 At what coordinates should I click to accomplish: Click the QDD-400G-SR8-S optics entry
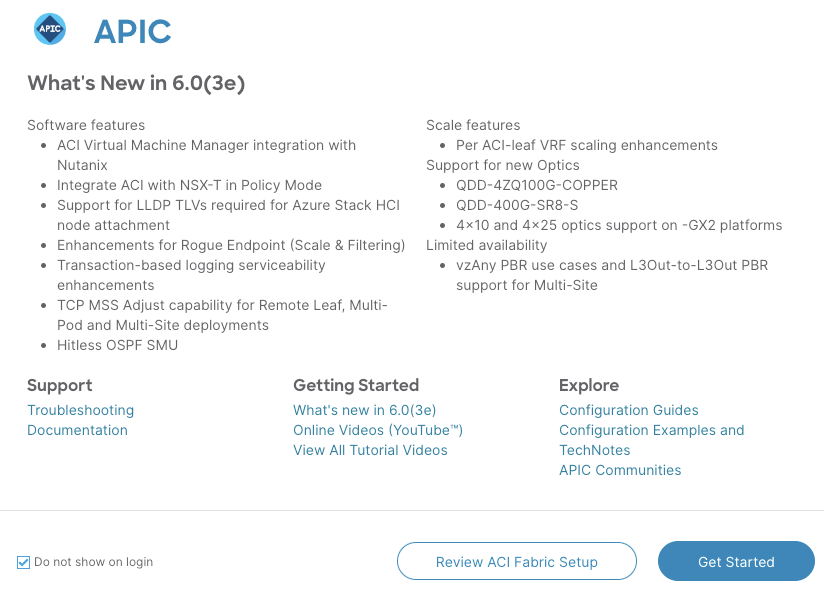517,205
